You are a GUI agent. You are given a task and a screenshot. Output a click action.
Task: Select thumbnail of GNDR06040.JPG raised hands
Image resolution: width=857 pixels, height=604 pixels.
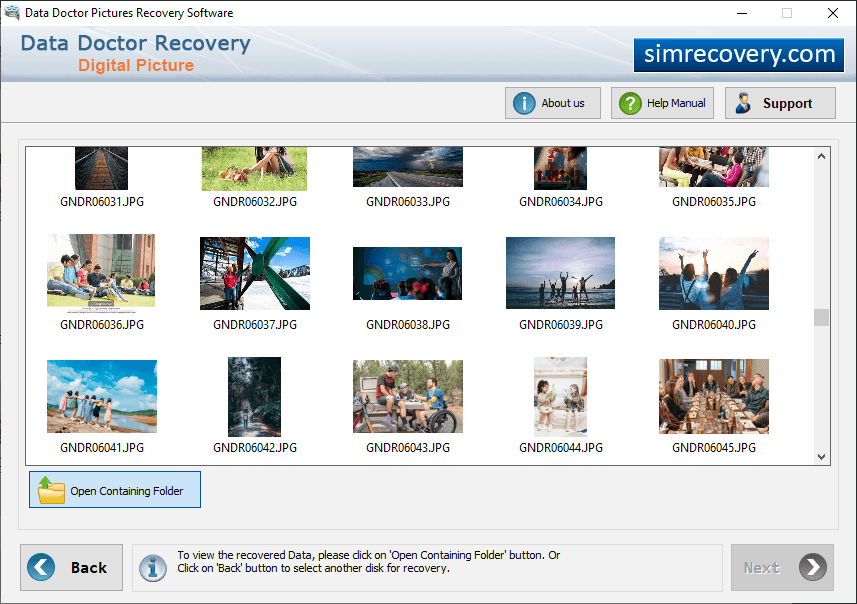tap(714, 273)
